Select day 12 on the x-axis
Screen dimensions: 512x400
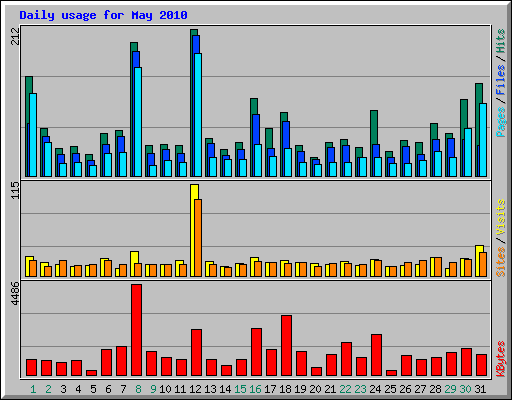pyautogui.click(x=195, y=389)
